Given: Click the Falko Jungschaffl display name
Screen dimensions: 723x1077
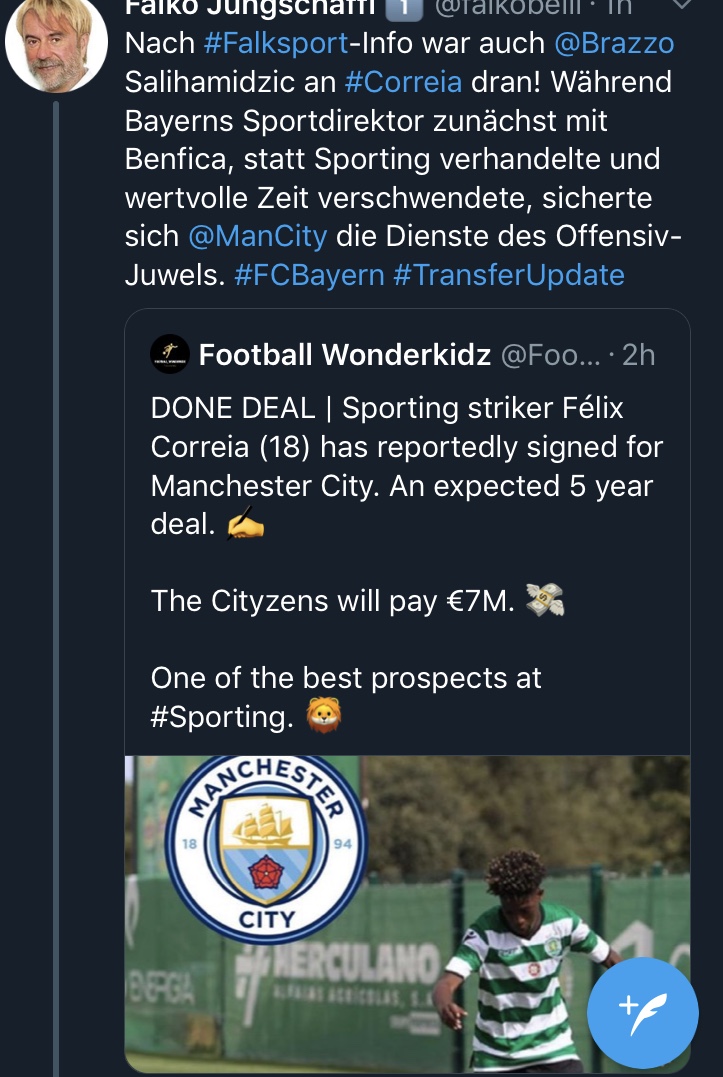Looking at the screenshot, I should [250, 8].
